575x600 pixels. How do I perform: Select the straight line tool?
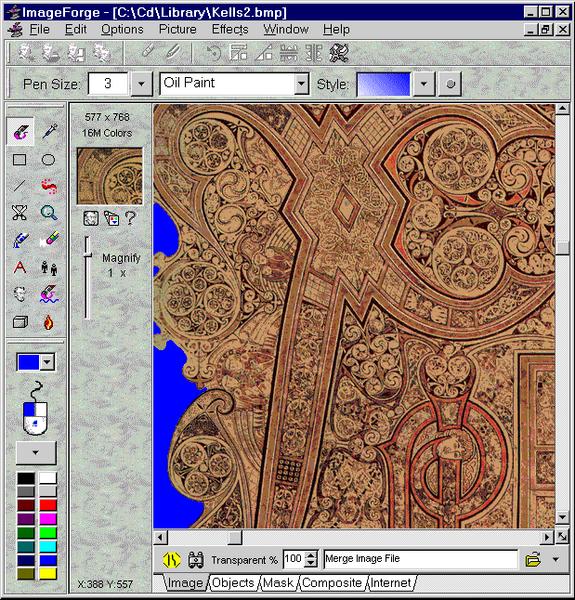(x=20, y=186)
